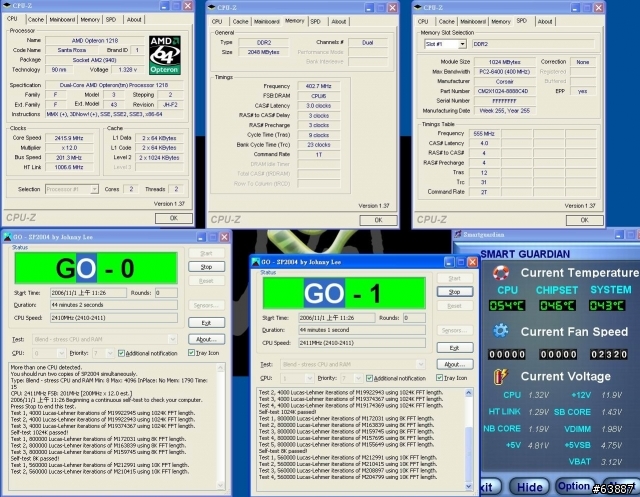Click About... in the GO - 1 window
This screenshot has height=497, width=640.
455,364
